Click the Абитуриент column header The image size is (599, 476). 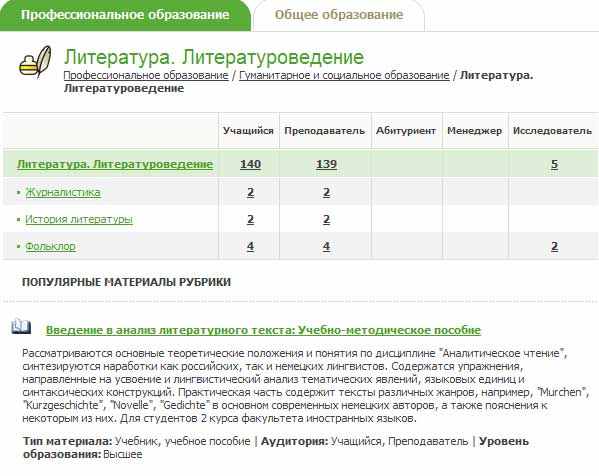click(406, 131)
